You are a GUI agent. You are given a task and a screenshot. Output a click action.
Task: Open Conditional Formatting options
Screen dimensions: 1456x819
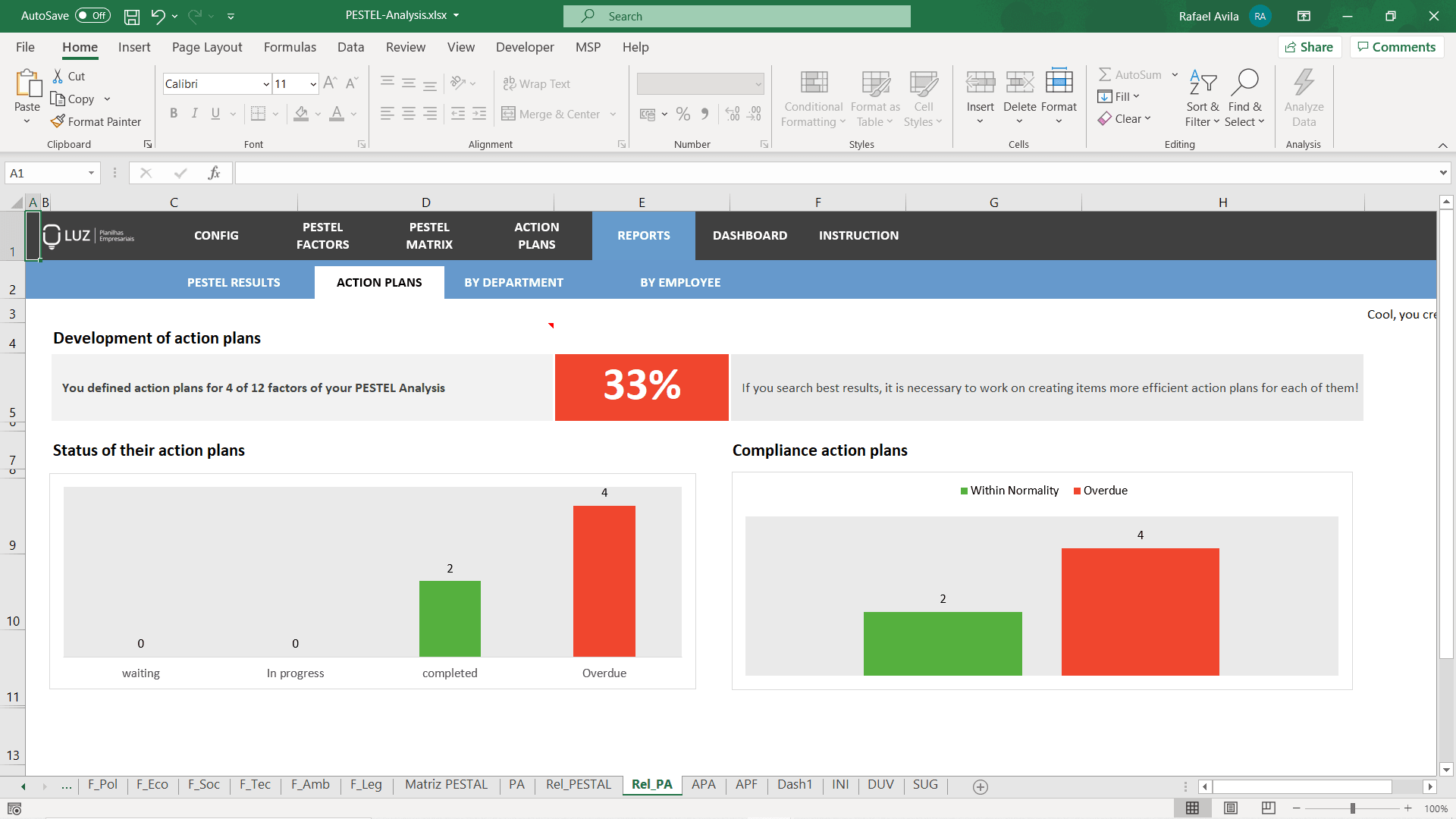pyautogui.click(x=812, y=98)
